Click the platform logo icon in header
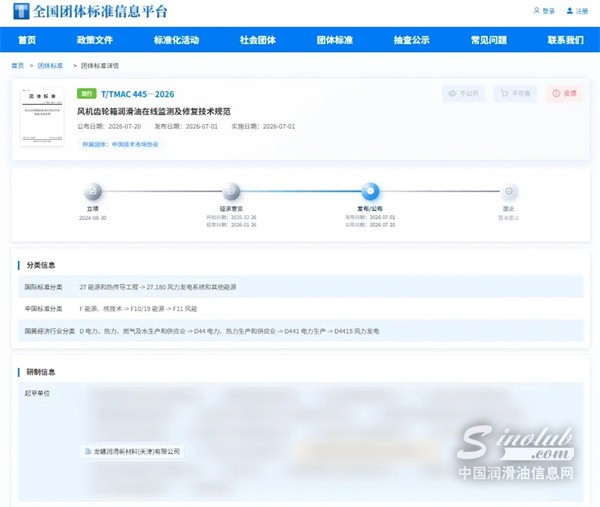The width and height of the screenshot is (600, 507). click(x=21, y=11)
